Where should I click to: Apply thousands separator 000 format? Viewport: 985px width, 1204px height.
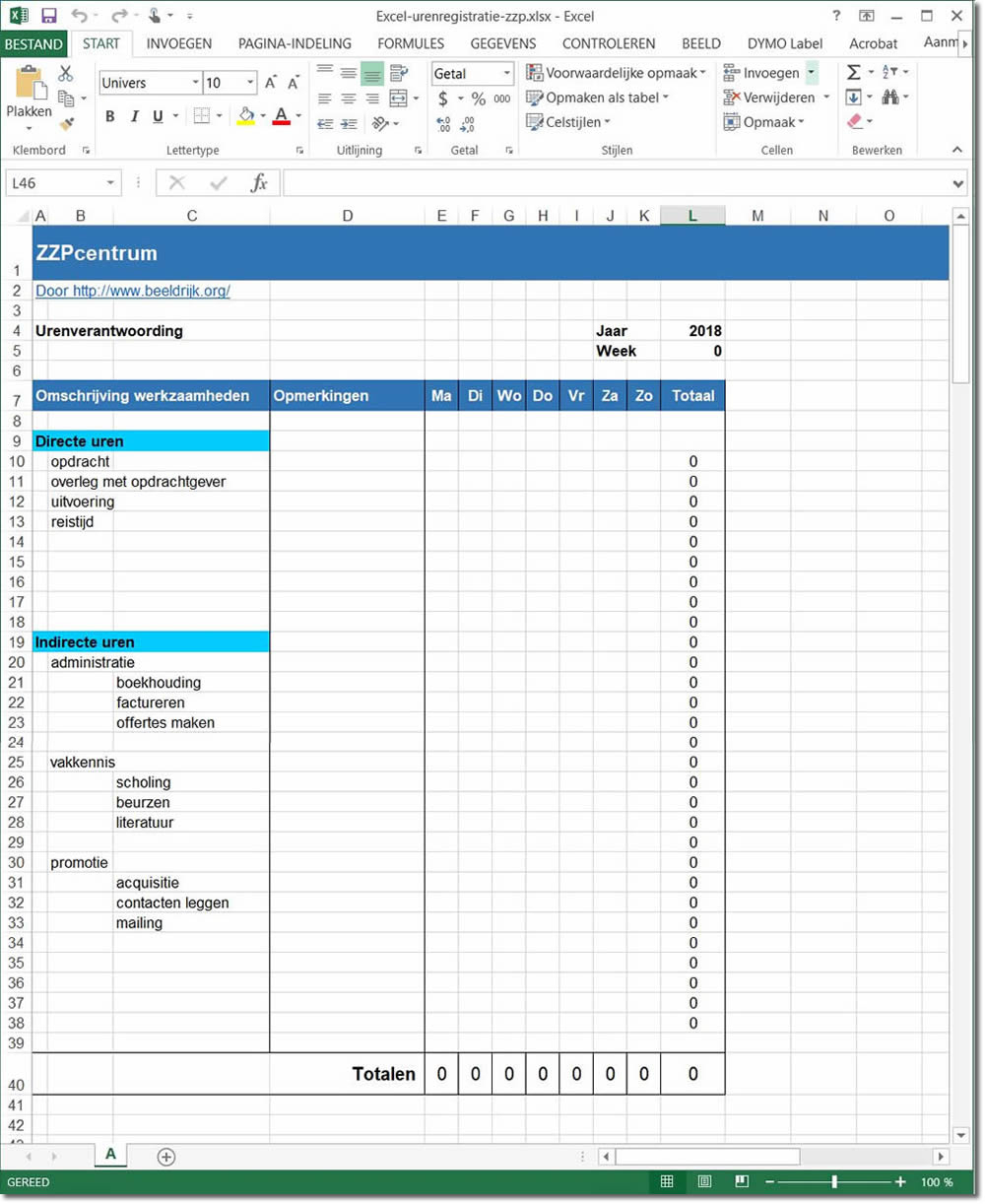[x=502, y=99]
